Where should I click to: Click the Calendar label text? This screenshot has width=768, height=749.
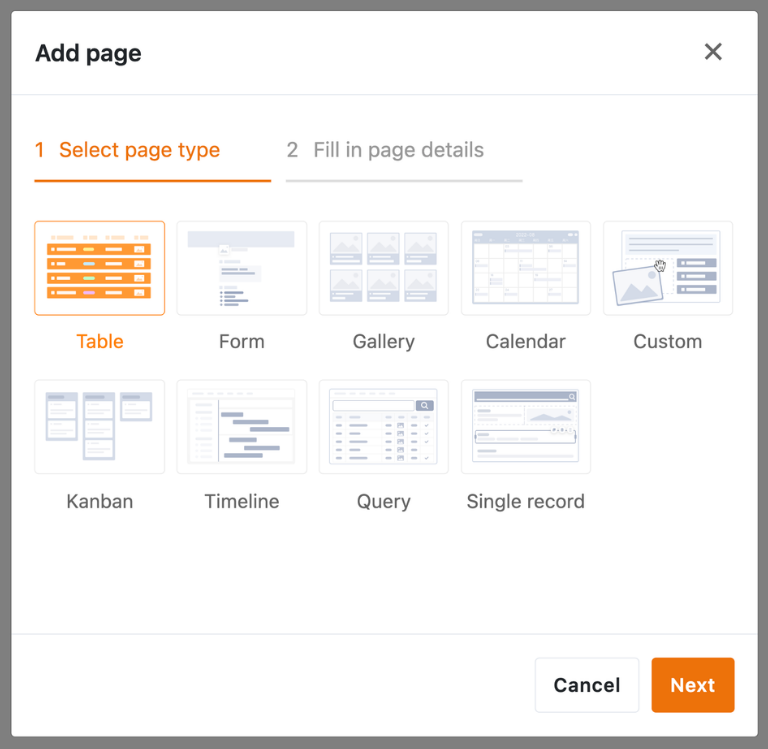pyautogui.click(x=526, y=341)
